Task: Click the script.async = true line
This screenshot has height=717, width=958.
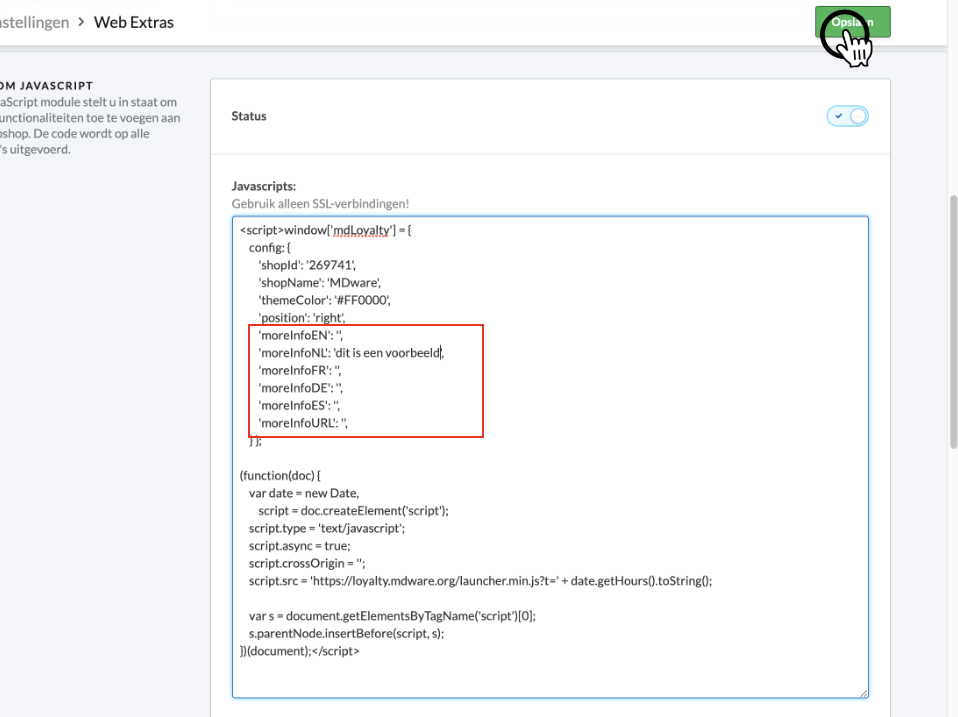Action: tap(299, 546)
